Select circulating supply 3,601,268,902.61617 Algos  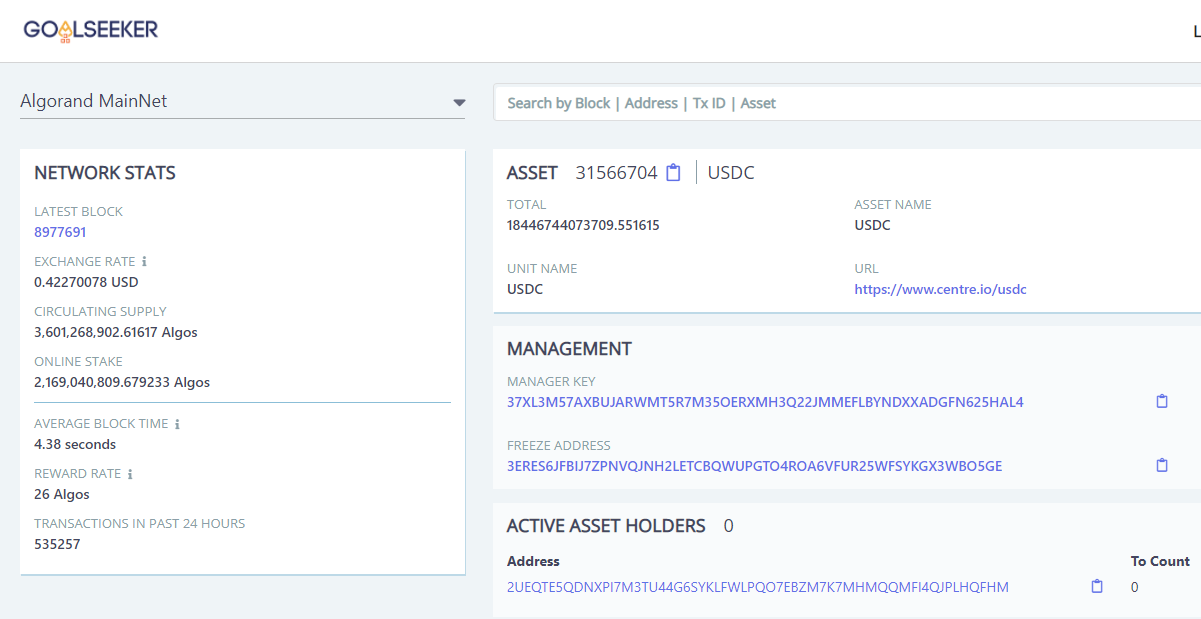click(x=116, y=332)
